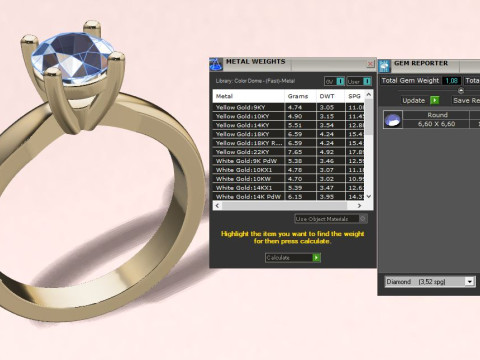Click the Diamond dropdown arrow button
This screenshot has width=480, height=360.
(470, 282)
